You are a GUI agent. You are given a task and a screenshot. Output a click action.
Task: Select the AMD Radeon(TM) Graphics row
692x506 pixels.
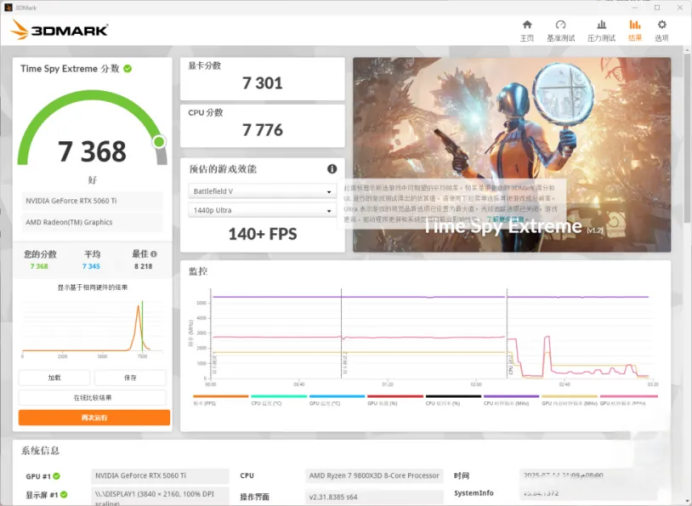pos(92,222)
